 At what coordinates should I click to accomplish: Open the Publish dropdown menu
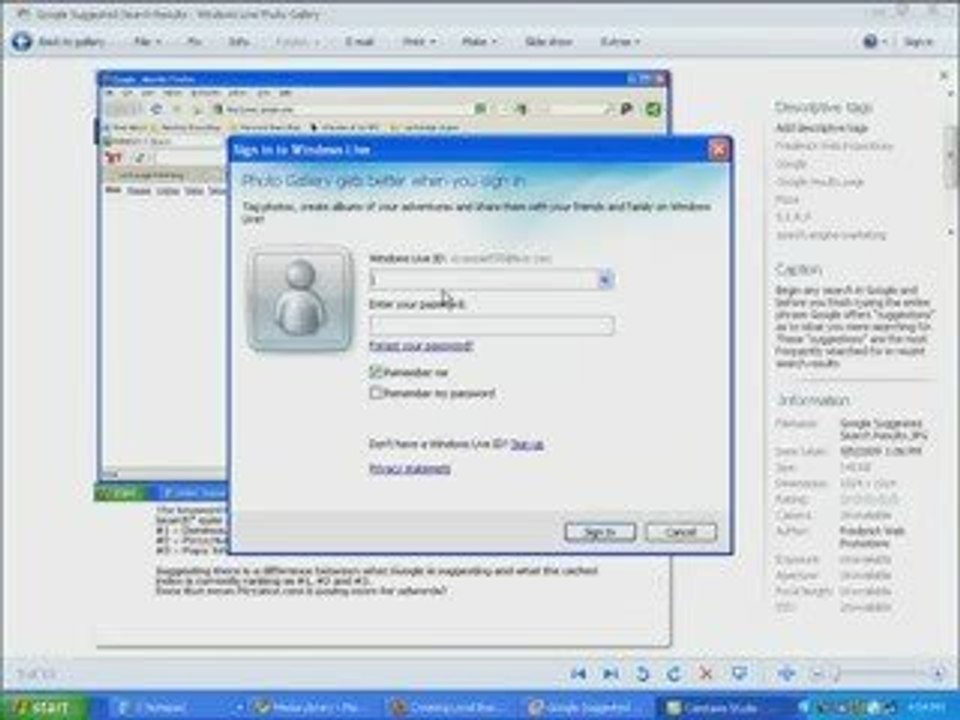[x=297, y=42]
